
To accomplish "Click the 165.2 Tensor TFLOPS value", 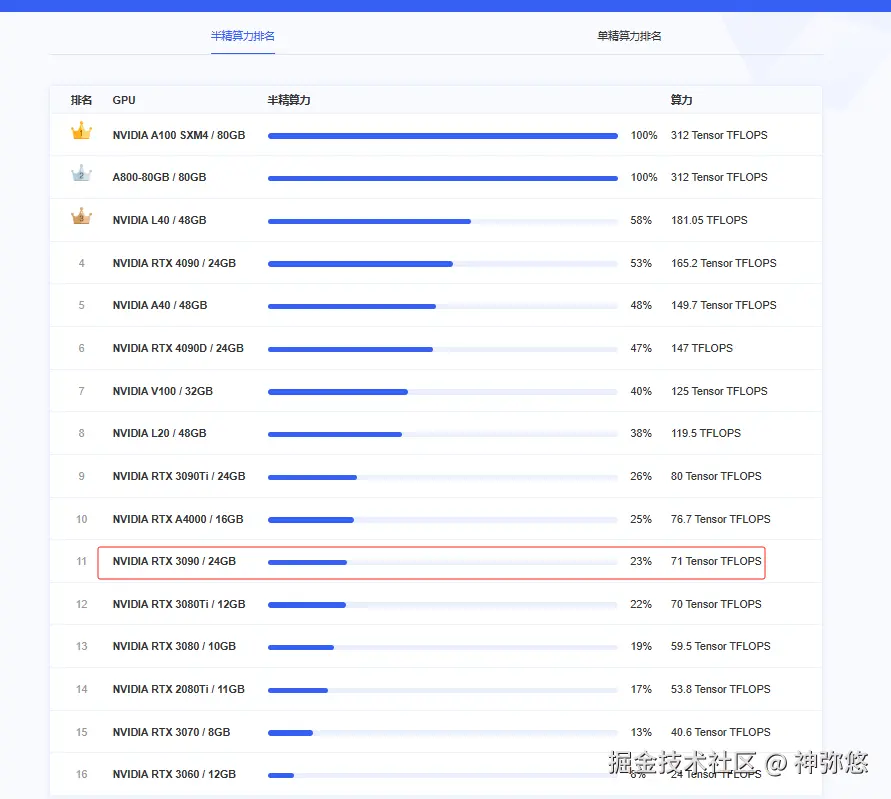I will pos(723,263).
